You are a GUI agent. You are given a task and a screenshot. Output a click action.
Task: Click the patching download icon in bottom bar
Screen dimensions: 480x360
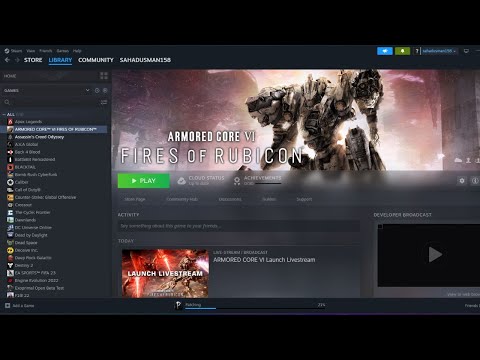(x=178, y=305)
